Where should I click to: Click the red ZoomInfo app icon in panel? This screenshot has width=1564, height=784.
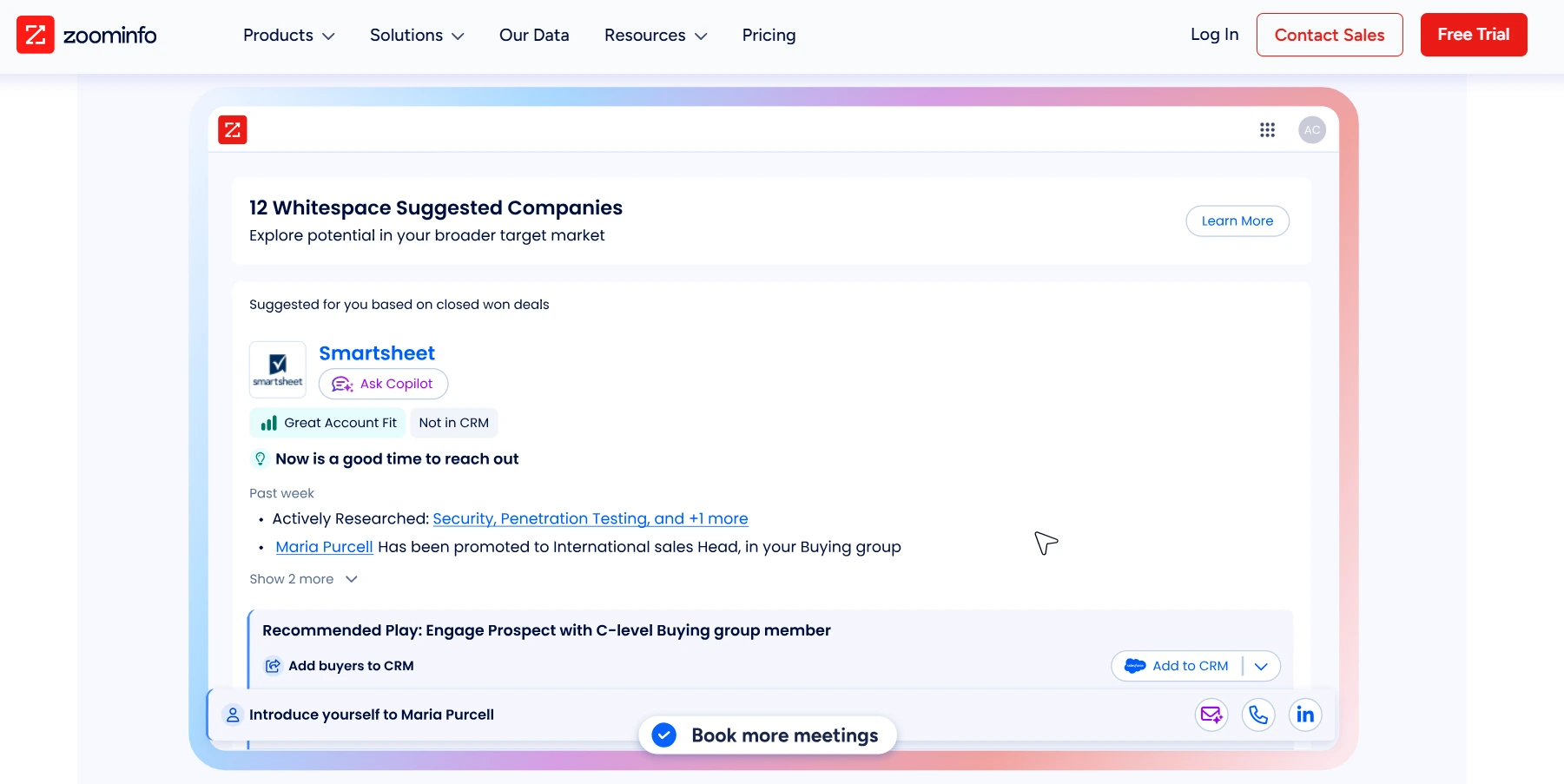pyautogui.click(x=233, y=129)
